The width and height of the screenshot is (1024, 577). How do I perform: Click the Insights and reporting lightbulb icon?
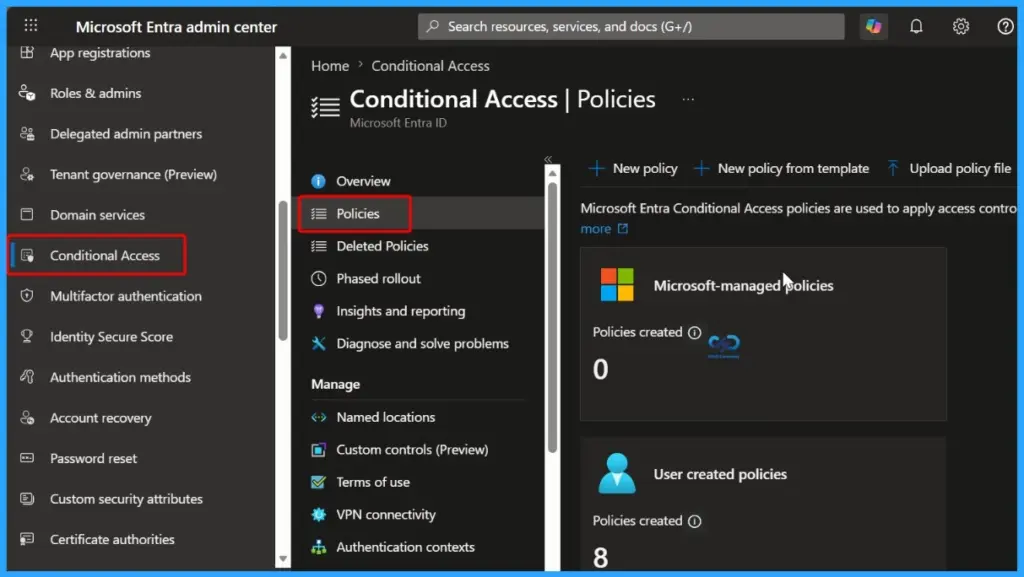[318, 311]
